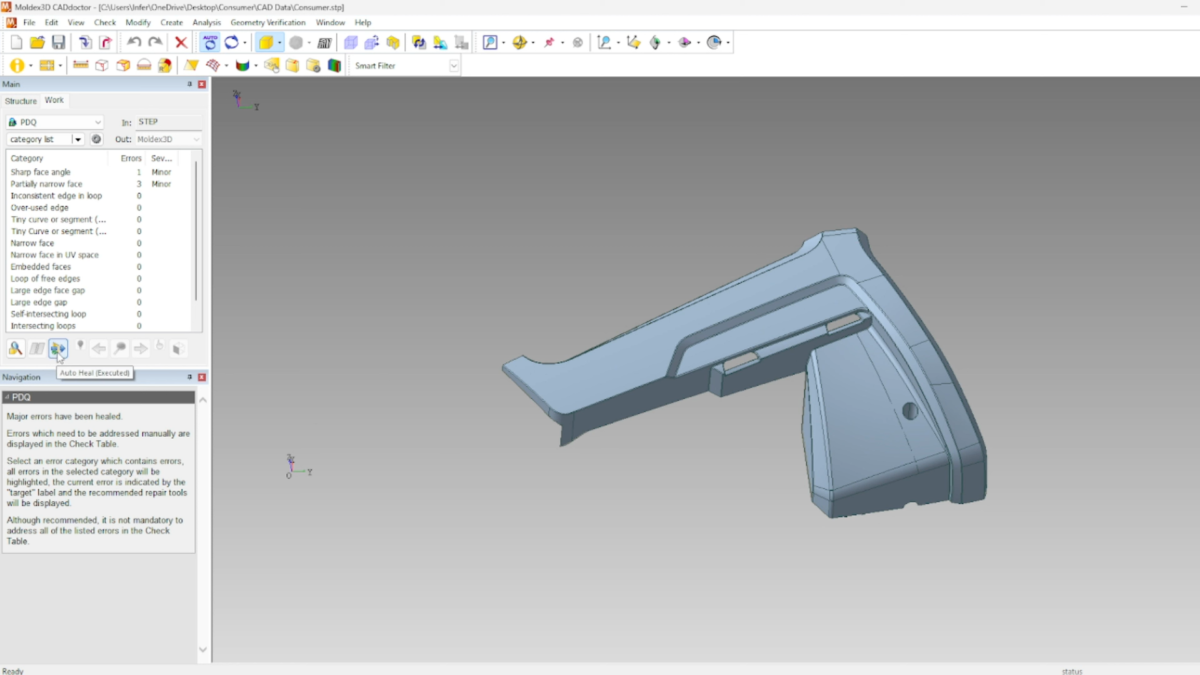This screenshot has height=675, width=1200.
Task: Expand arrow beside the info circle icon
Action: click(30, 65)
